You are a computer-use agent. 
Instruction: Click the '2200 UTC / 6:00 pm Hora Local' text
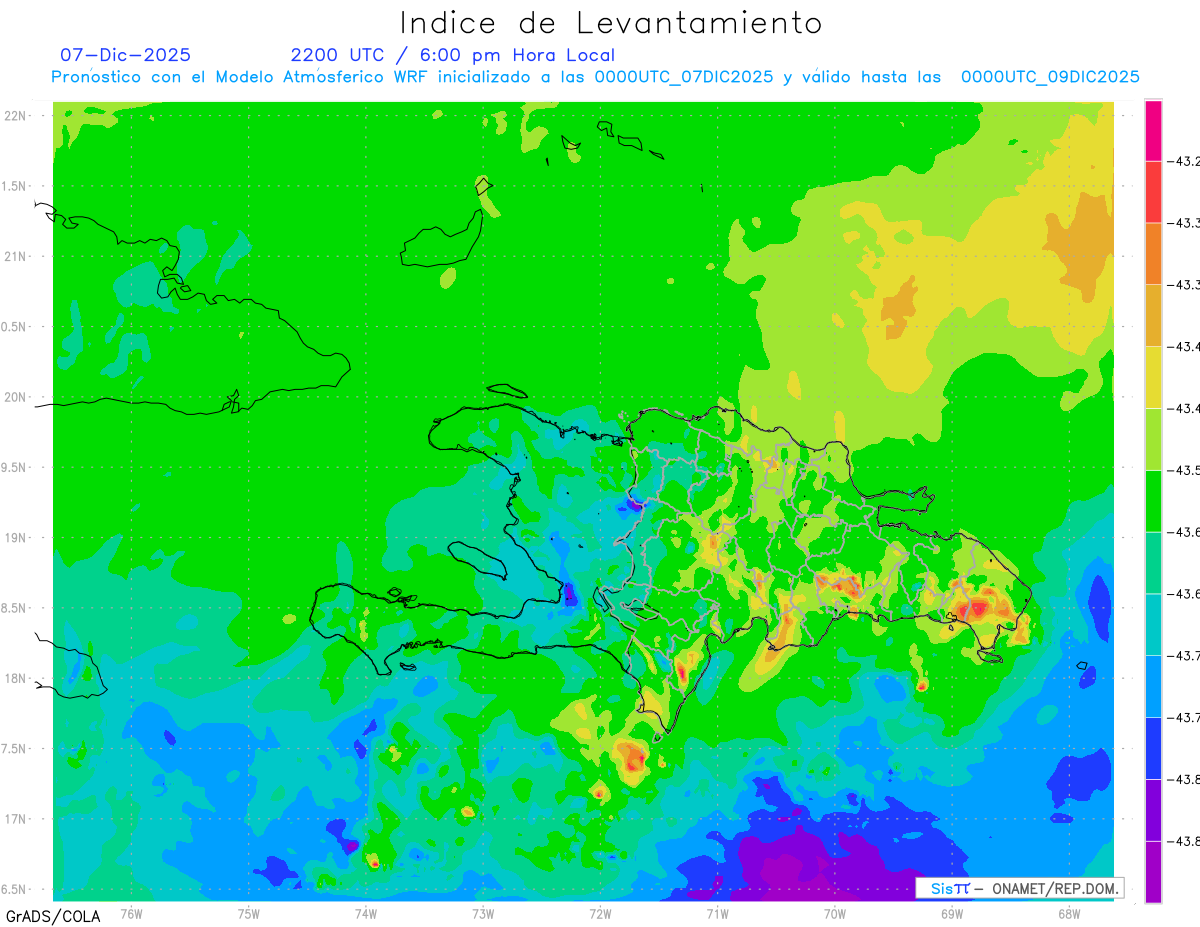453,55
